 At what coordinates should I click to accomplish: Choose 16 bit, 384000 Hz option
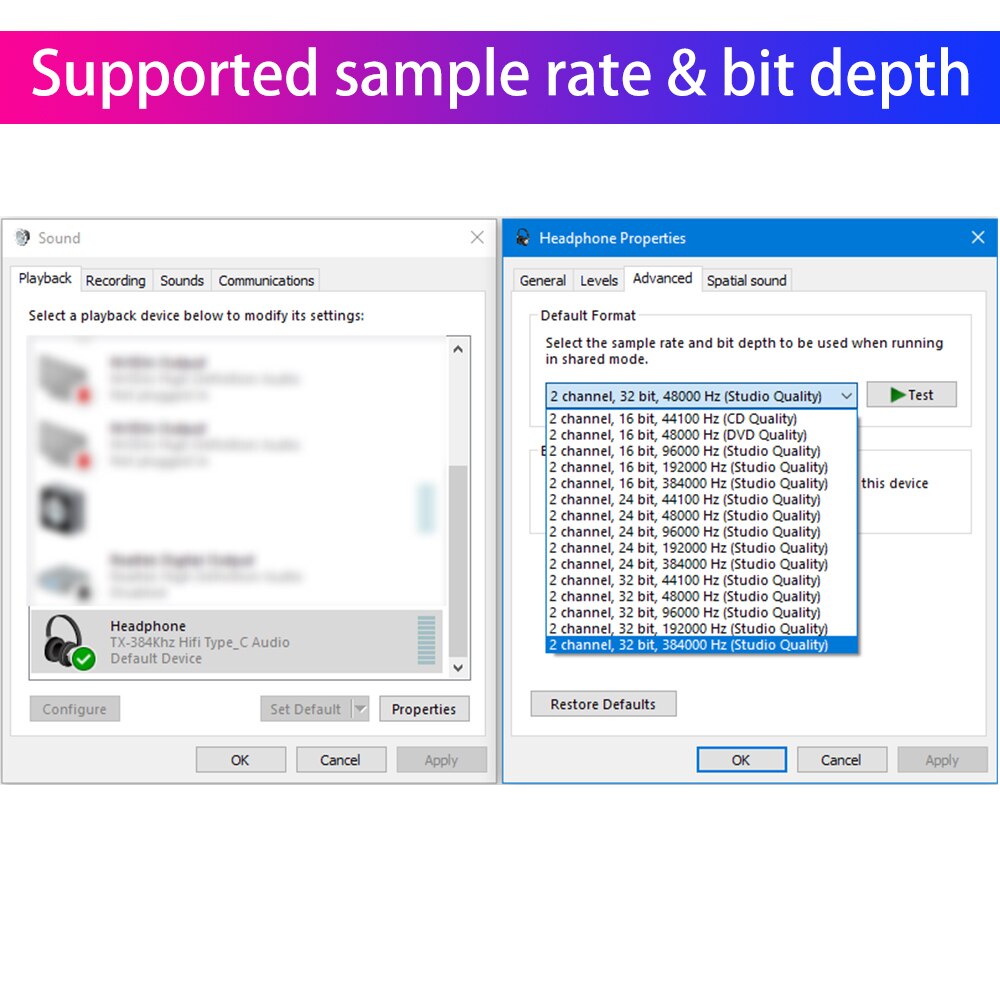(x=702, y=483)
